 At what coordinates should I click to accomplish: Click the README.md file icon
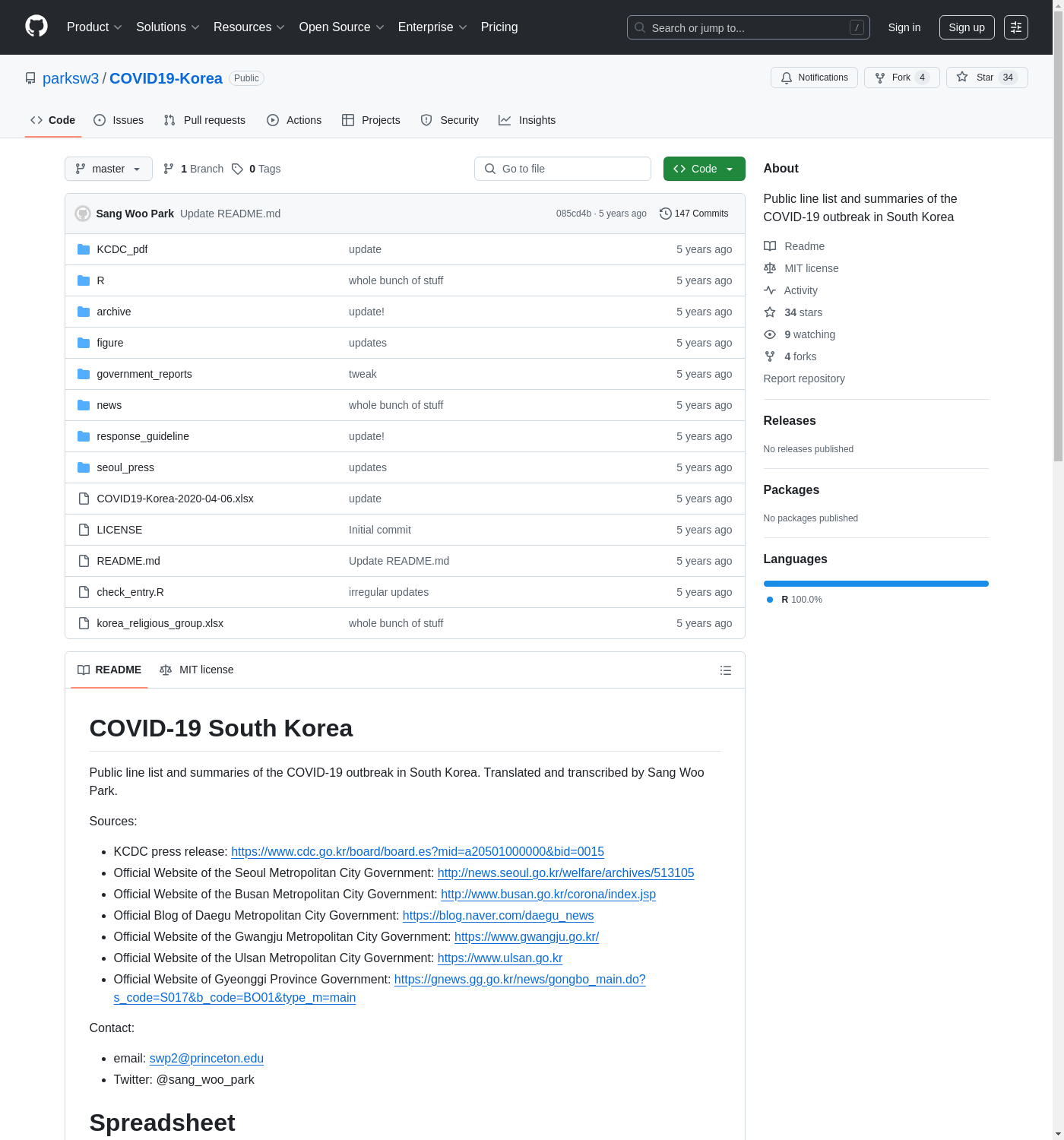(x=84, y=561)
